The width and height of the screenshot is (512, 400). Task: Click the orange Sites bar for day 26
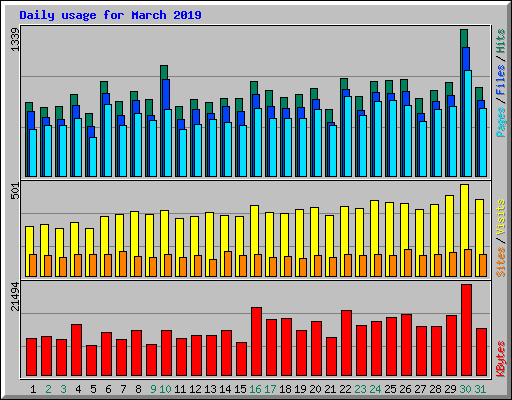tap(408, 263)
